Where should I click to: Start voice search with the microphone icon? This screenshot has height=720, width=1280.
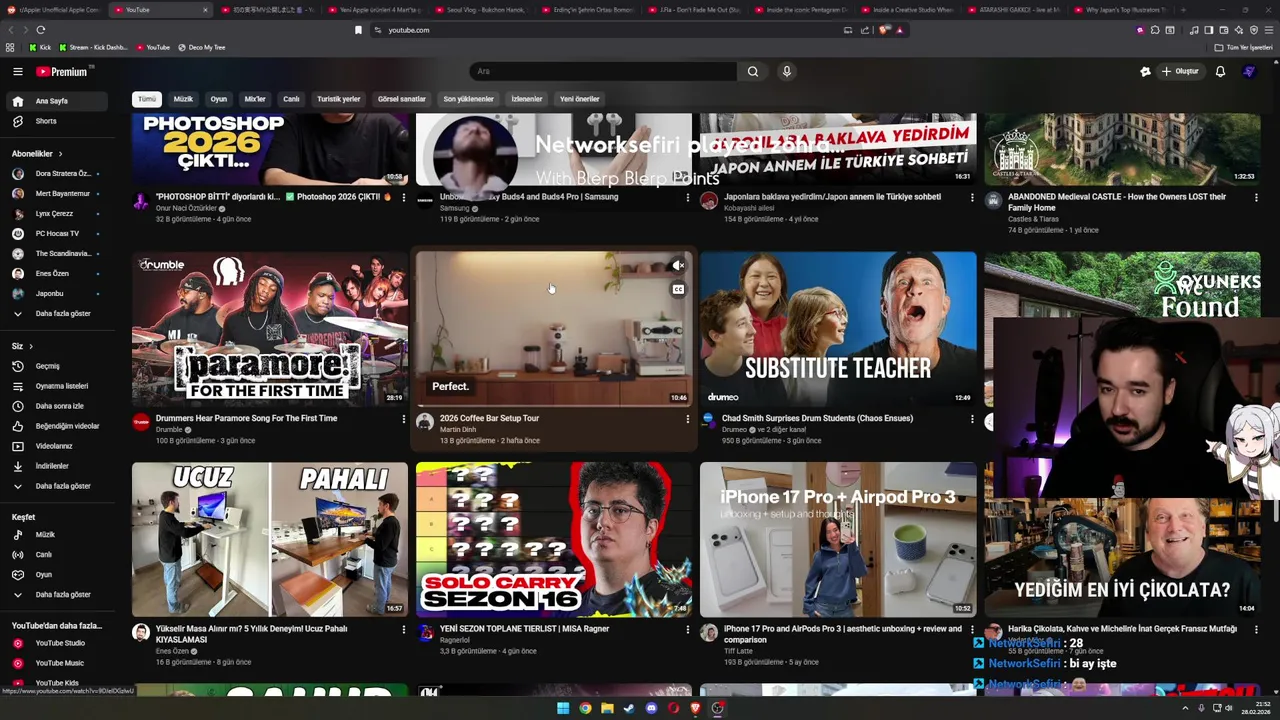[x=787, y=71]
